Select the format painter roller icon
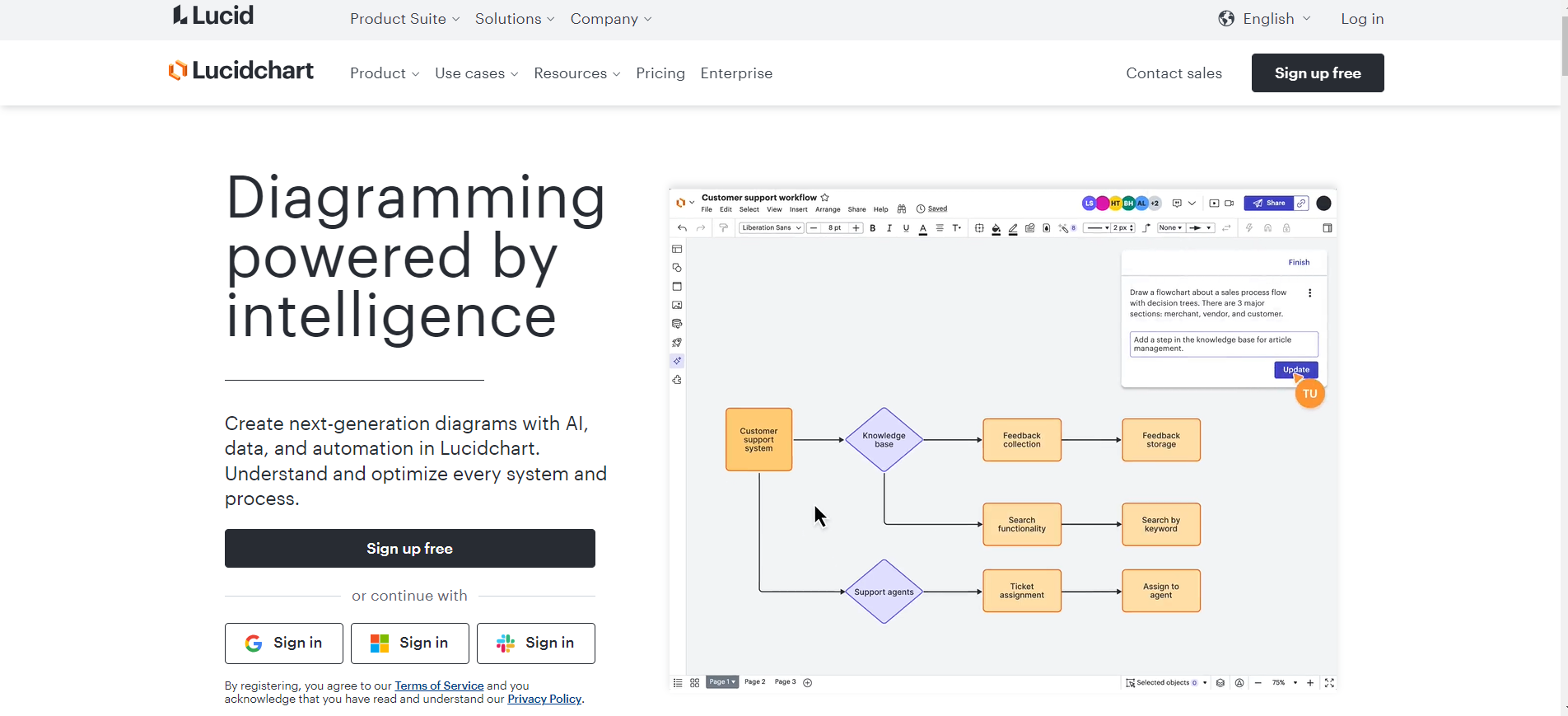This screenshot has width=1568, height=716. click(x=723, y=228)
